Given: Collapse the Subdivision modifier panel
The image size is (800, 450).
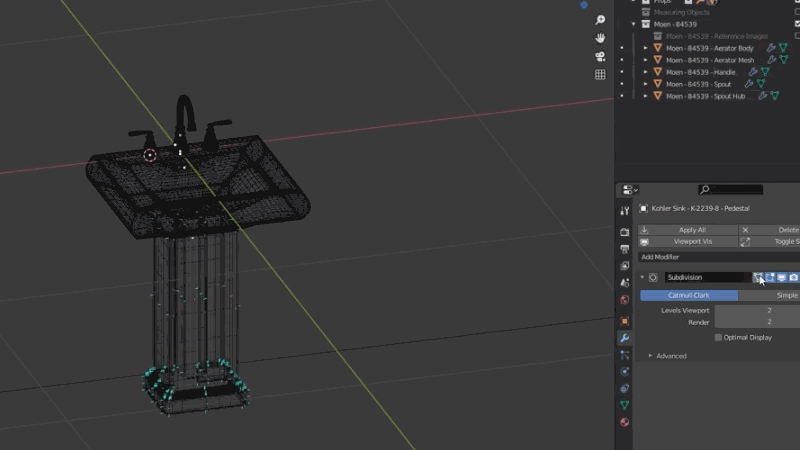Looking at the screenshot, I should [x=642, y=278].
